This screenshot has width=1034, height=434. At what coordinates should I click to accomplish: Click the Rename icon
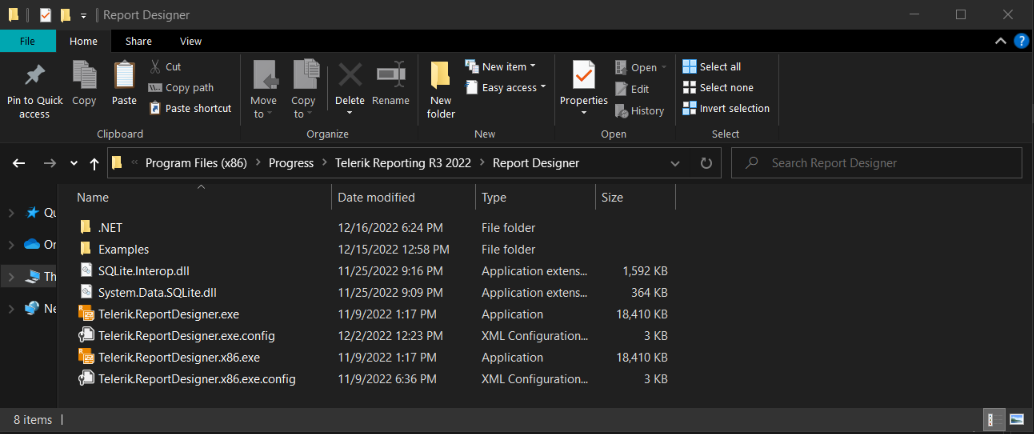pyautogui.click(x=390, y=75)
